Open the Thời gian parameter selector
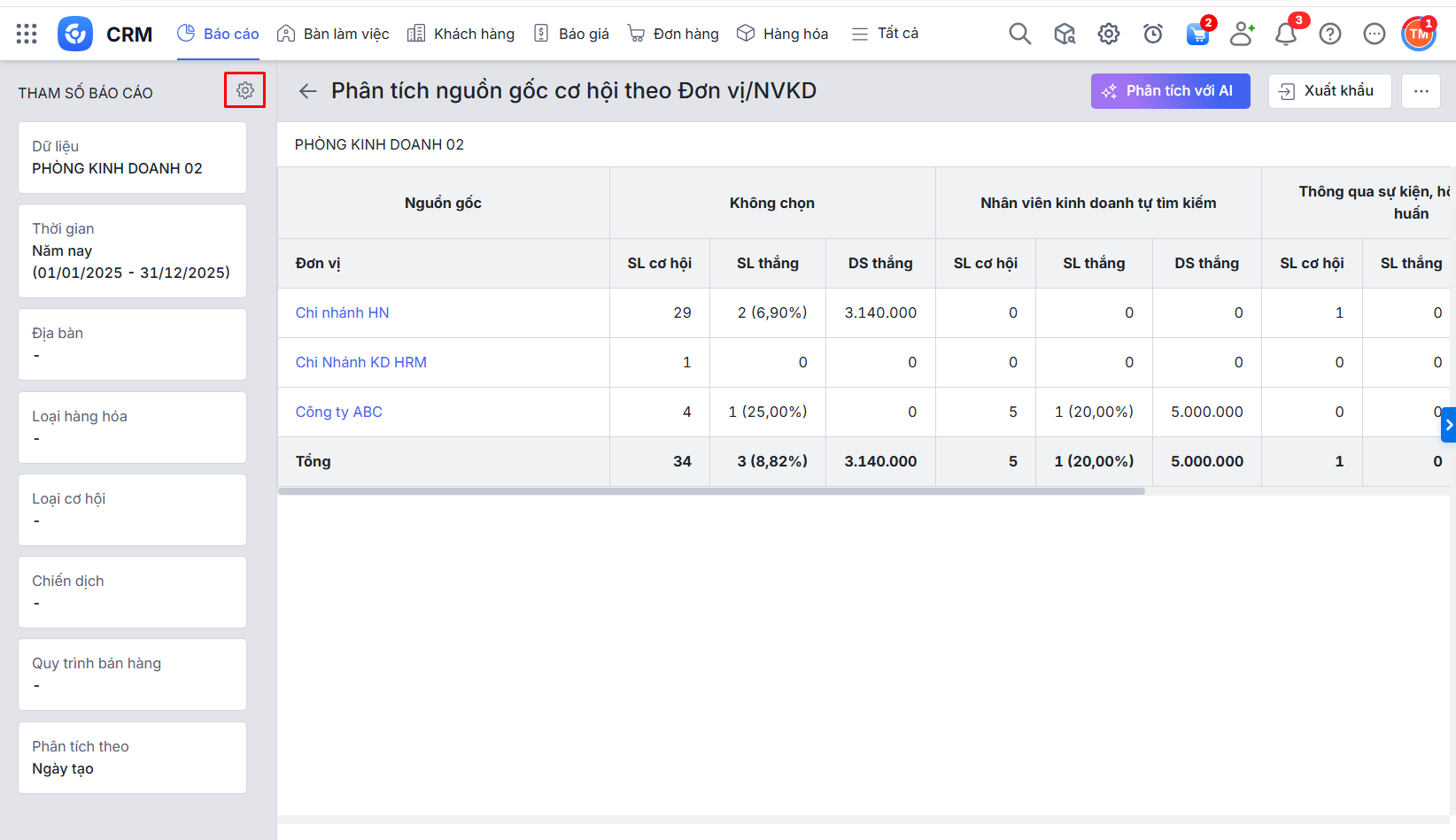Image resolution: width=1456 pixels, height=840 pixels. point(132,250)
